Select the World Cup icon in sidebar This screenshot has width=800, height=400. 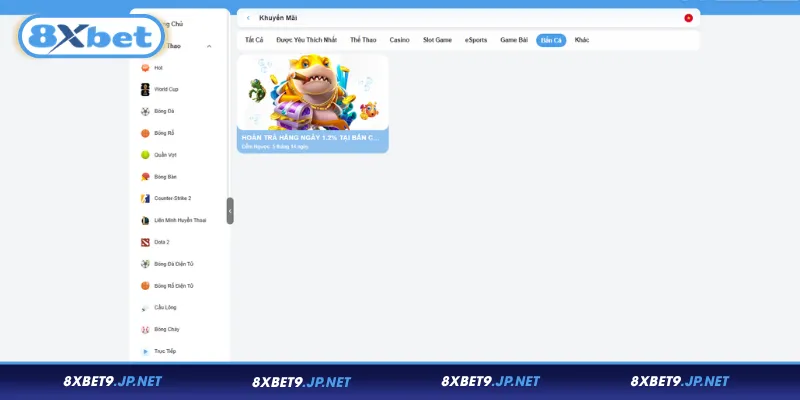click(x=145, y=89)
